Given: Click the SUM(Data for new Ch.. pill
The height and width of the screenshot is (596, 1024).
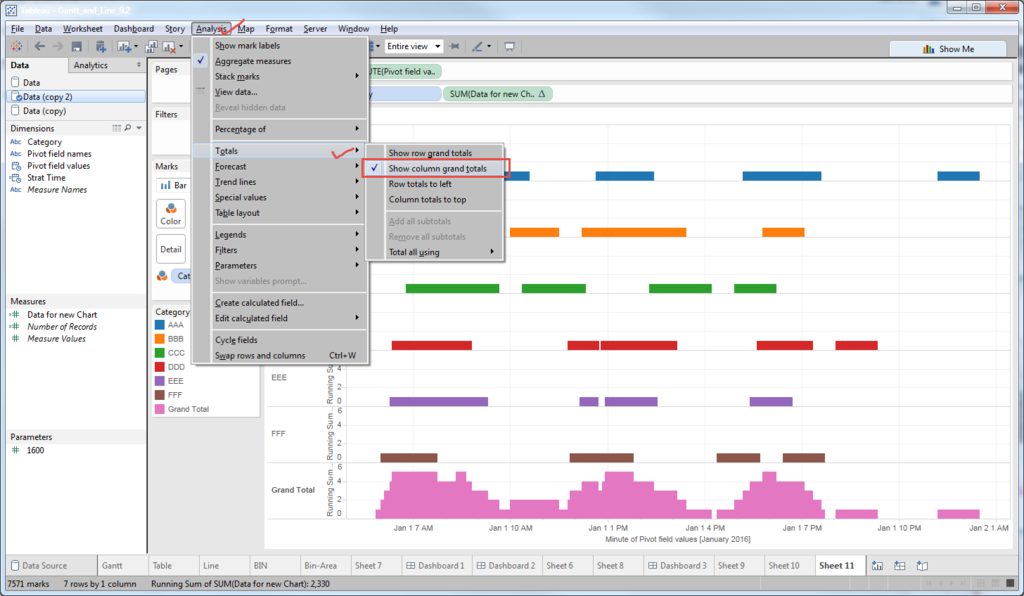Looking at the screenshot, I should pyautogui.click(x=497, y=94).
